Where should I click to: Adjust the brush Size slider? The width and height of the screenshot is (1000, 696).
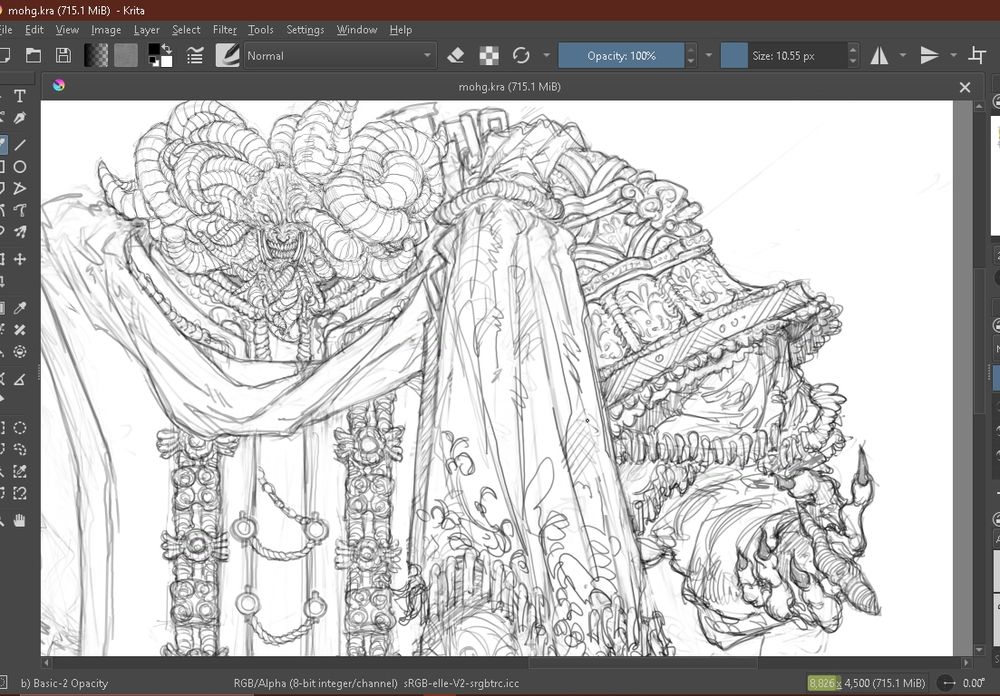784,56
